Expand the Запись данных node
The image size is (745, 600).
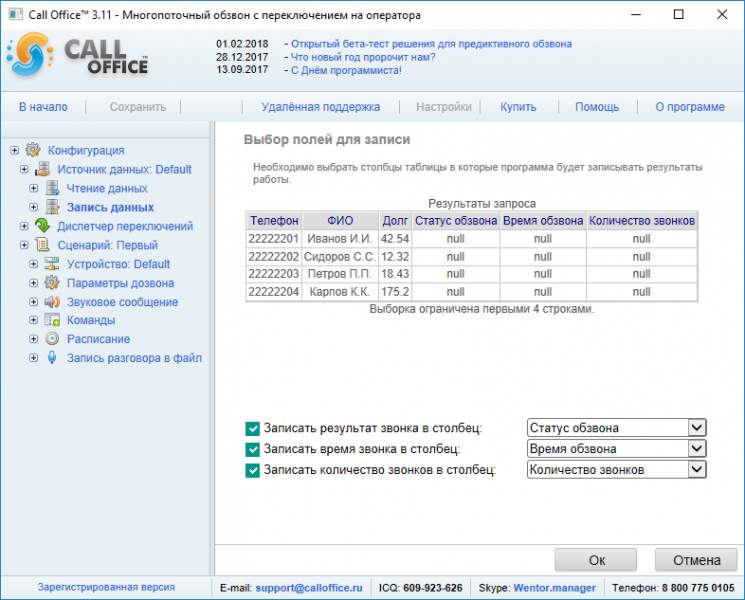[34, 207]
